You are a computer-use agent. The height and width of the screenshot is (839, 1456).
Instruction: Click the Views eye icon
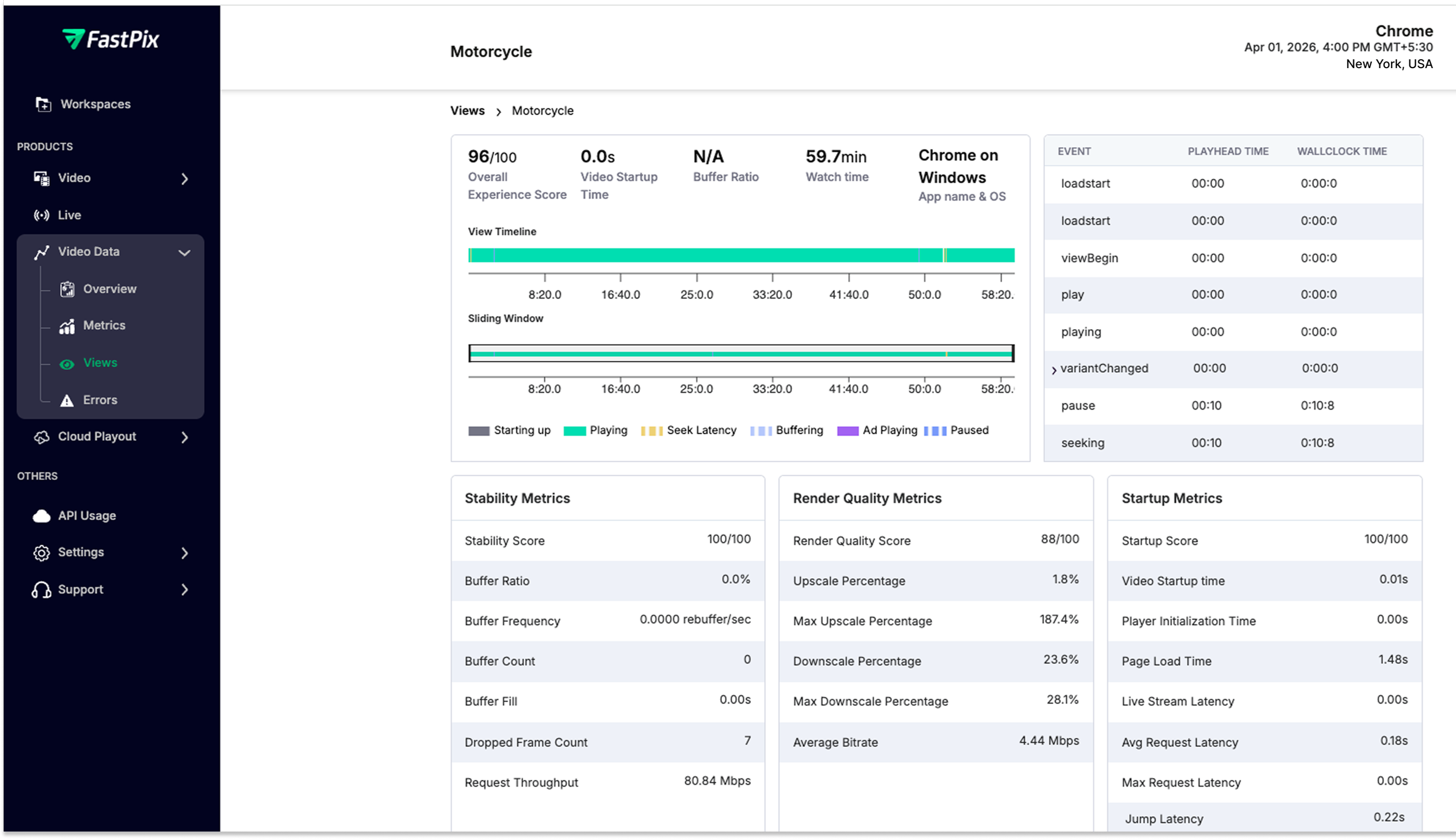(x=67, y=364)
